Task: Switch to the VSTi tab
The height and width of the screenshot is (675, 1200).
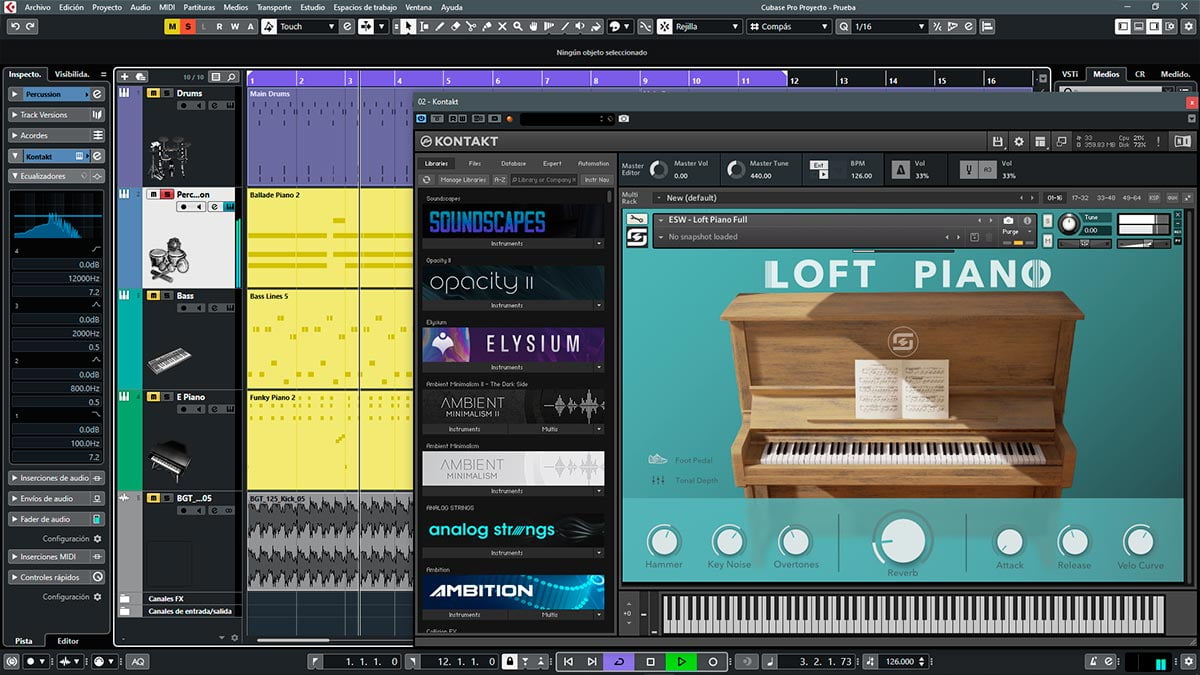Action: tap(1070, 74)
